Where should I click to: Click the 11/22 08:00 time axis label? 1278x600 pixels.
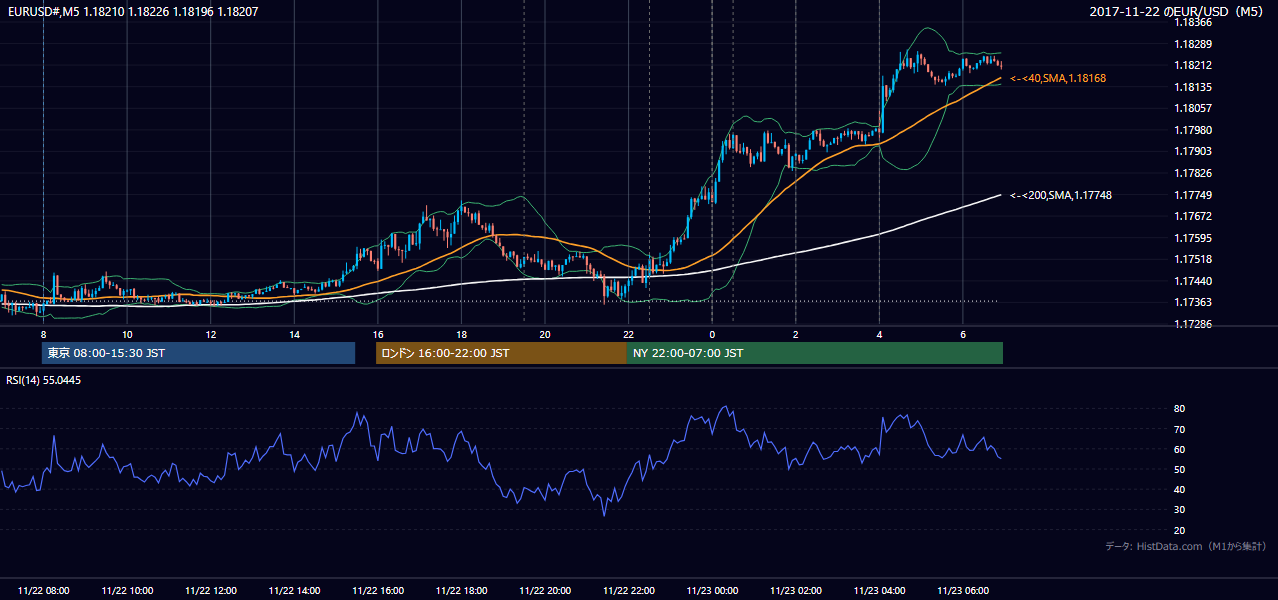[x=44, y=590]
